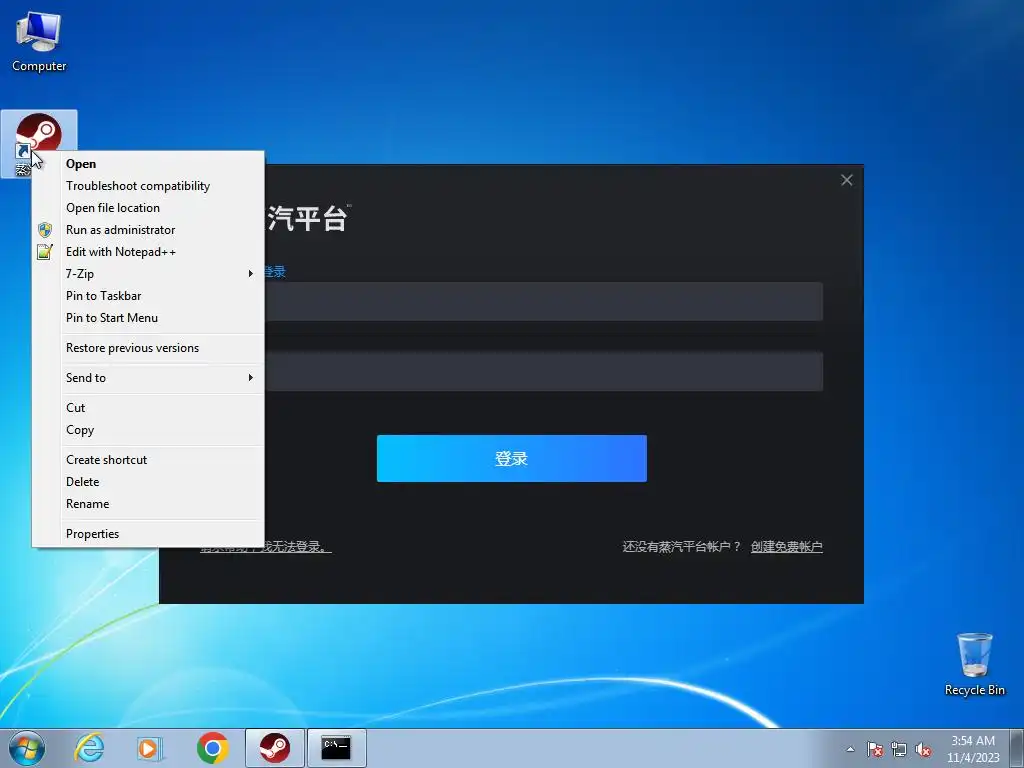Open the Computer desktop icon
This screenshot has width=1024, height=768.
[39, 41]
